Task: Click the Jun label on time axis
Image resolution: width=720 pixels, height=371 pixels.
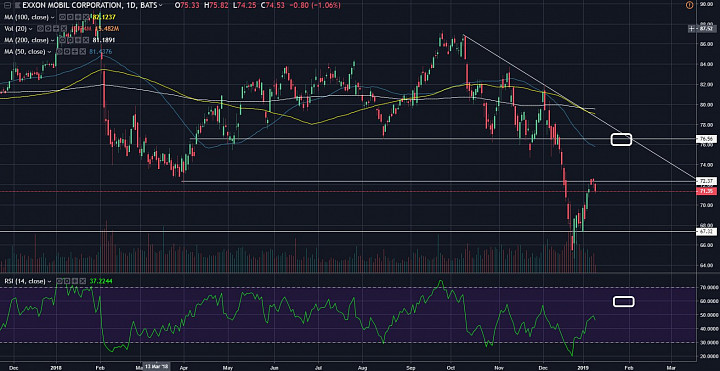Action: click(275, 367)
